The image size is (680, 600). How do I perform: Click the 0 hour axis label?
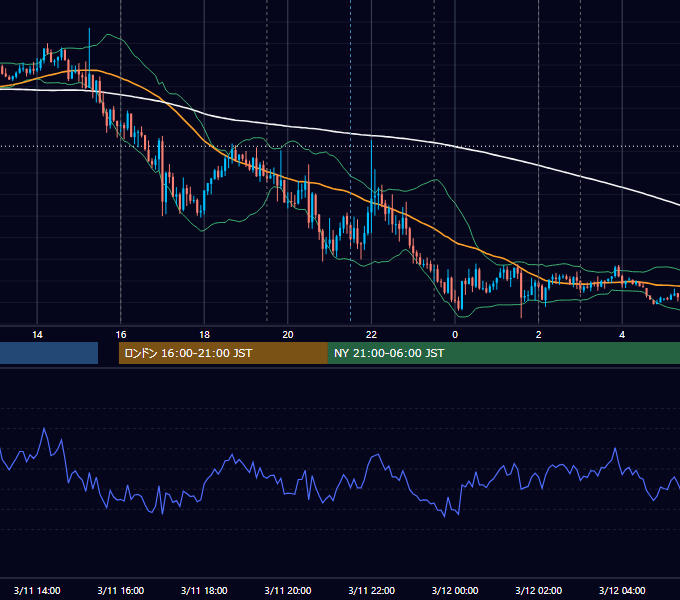[455, 335]
